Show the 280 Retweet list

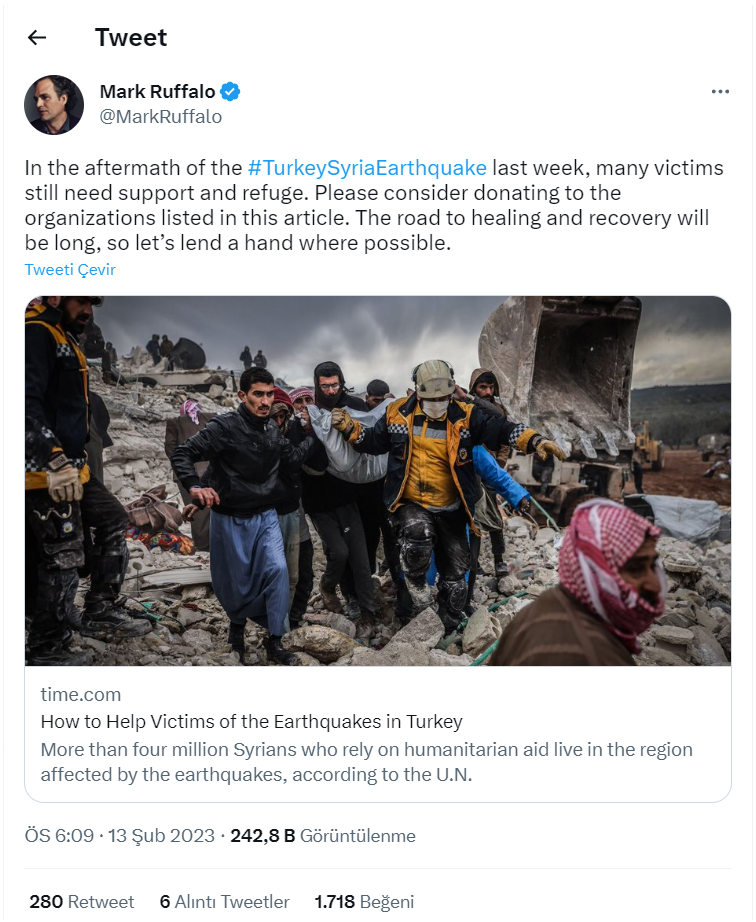pyautogui.click(x=82, y=901)
